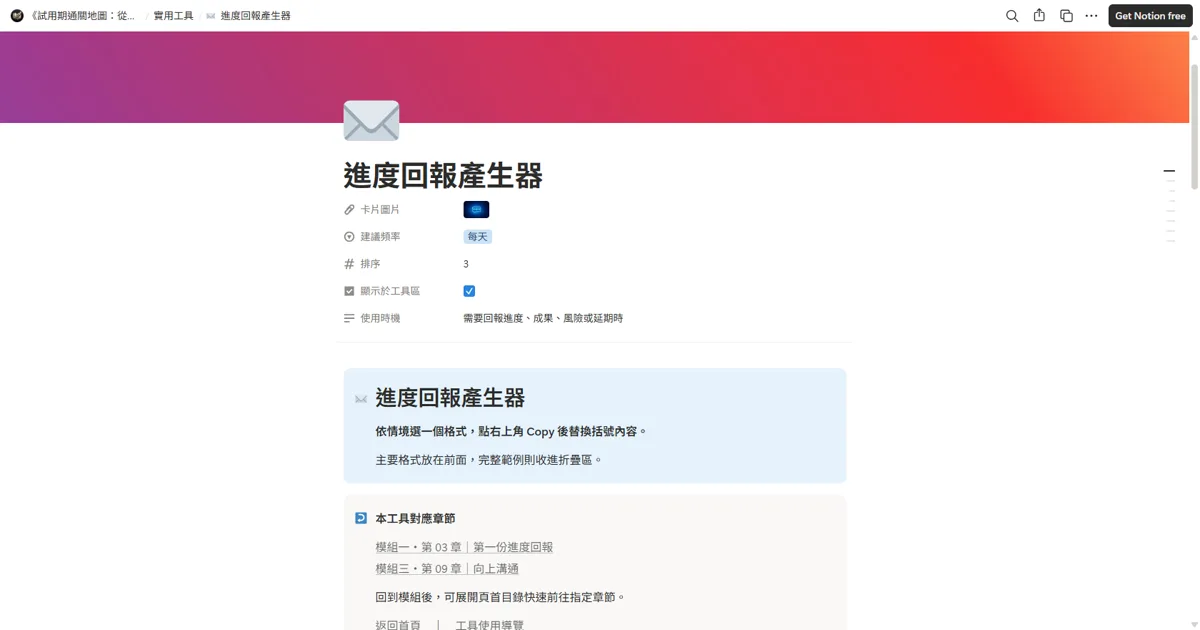Viewport: 1200px width, 630px height.
Task: Toggle the 顯示於工具區 checkbox
Action: (469, 291)
